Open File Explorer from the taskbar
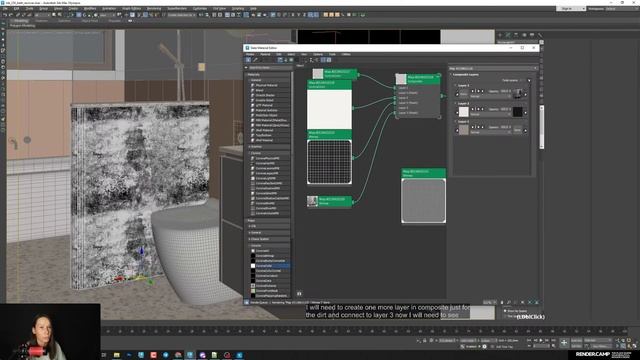This screenshot has width=640, height=360. click(x=117, y=355)
